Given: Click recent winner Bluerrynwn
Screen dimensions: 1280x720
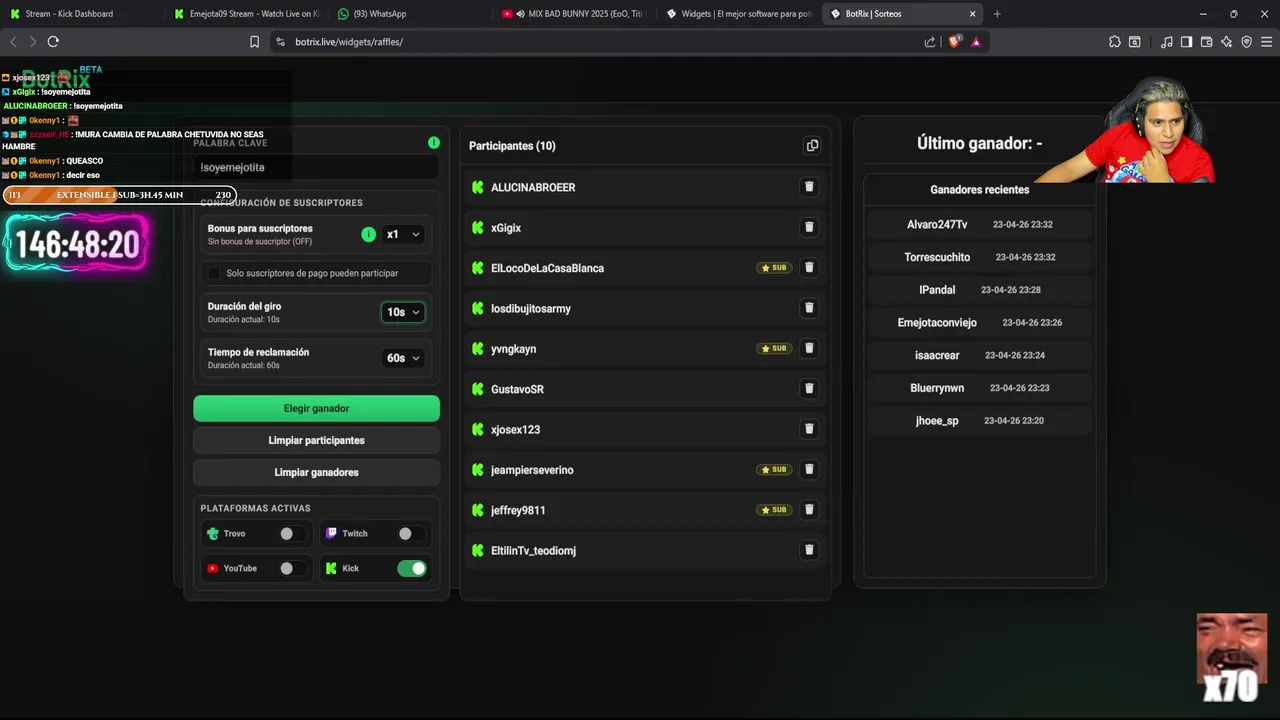Looking at the screenshot, I should (937, 388).
